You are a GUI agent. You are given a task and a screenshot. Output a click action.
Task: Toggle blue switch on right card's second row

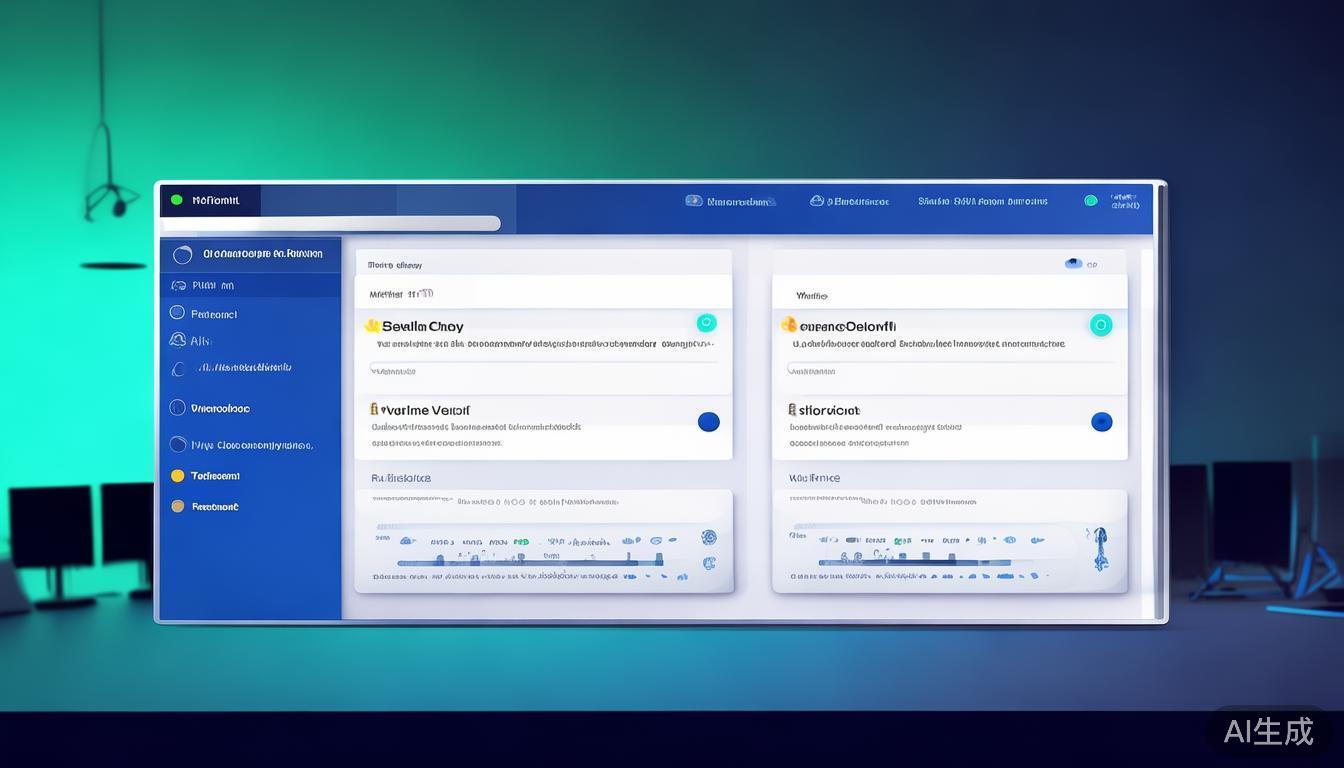(1101, 422)
